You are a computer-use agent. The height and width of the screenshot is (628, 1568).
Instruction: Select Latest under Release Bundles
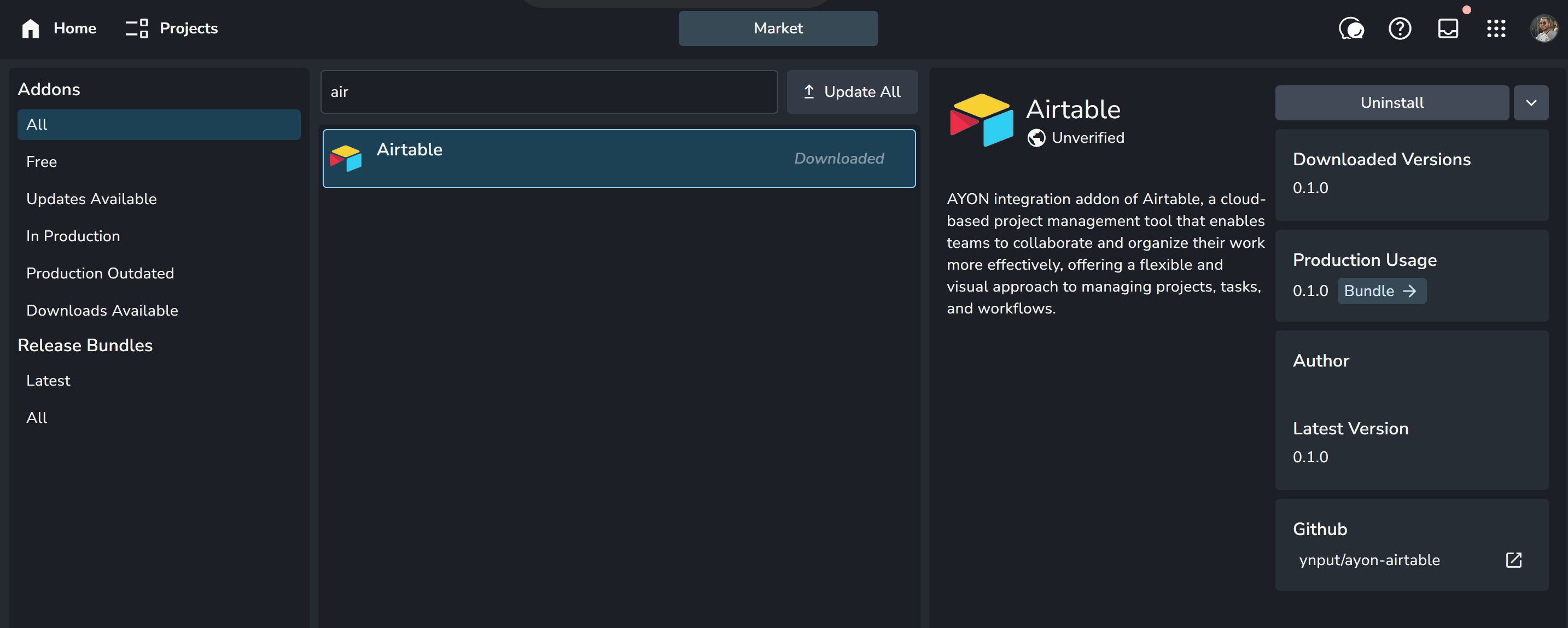pyautogui.click(x=159, y=381)
